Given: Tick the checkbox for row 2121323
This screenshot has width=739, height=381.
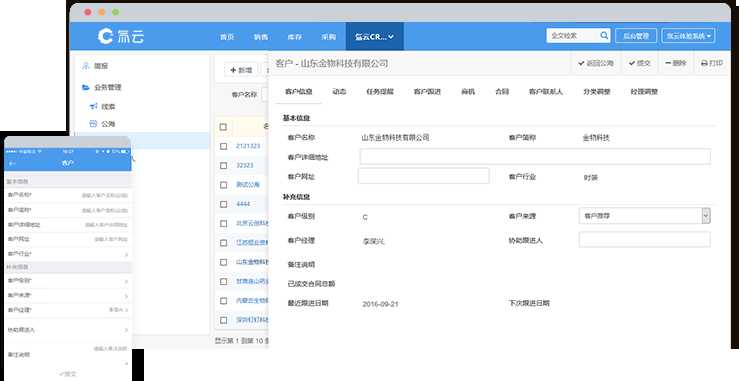Looking at the screenshot, I should point(223,146).
